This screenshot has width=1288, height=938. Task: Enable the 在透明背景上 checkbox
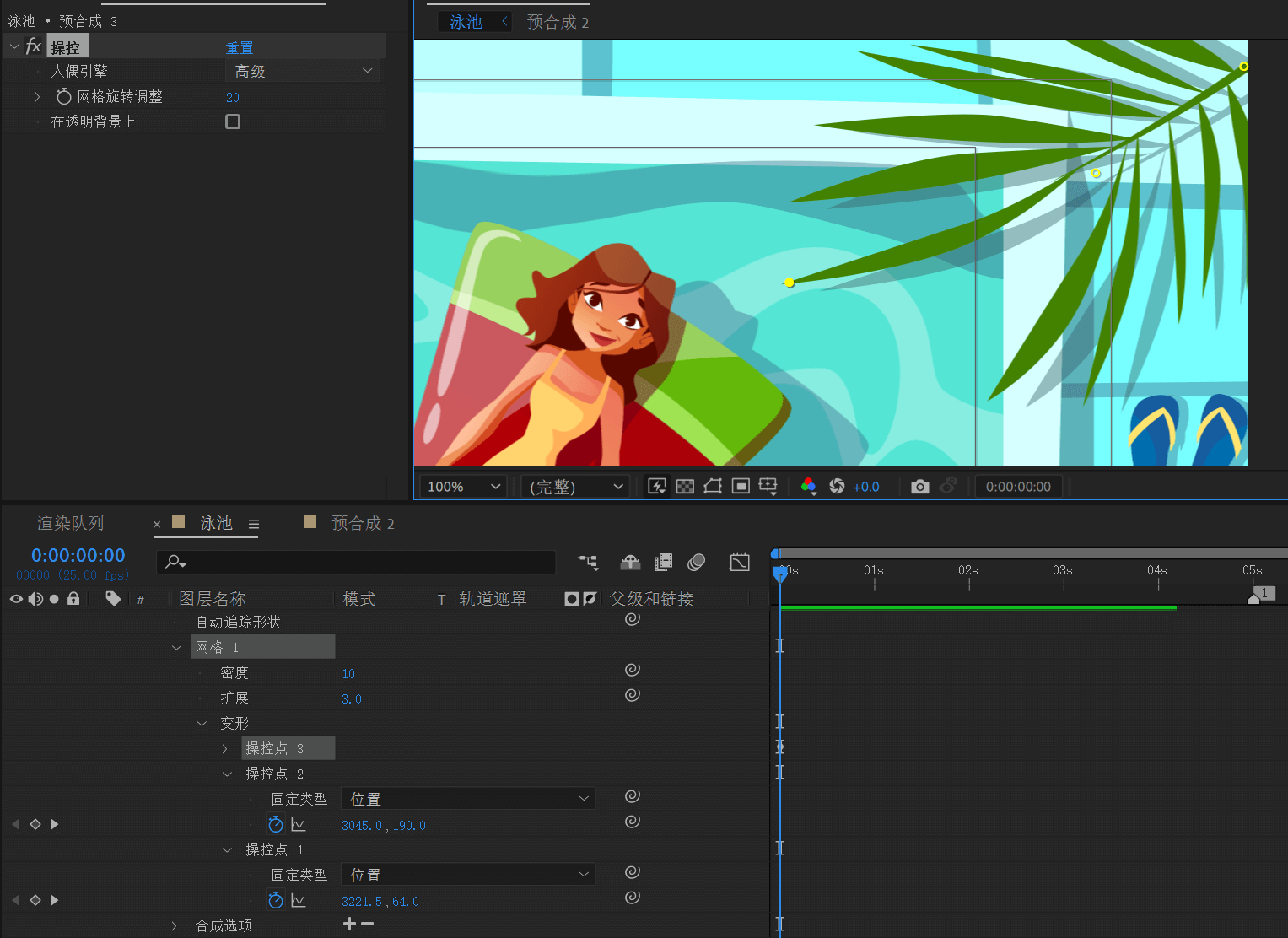pyautogui.click(x=233, y=121)
